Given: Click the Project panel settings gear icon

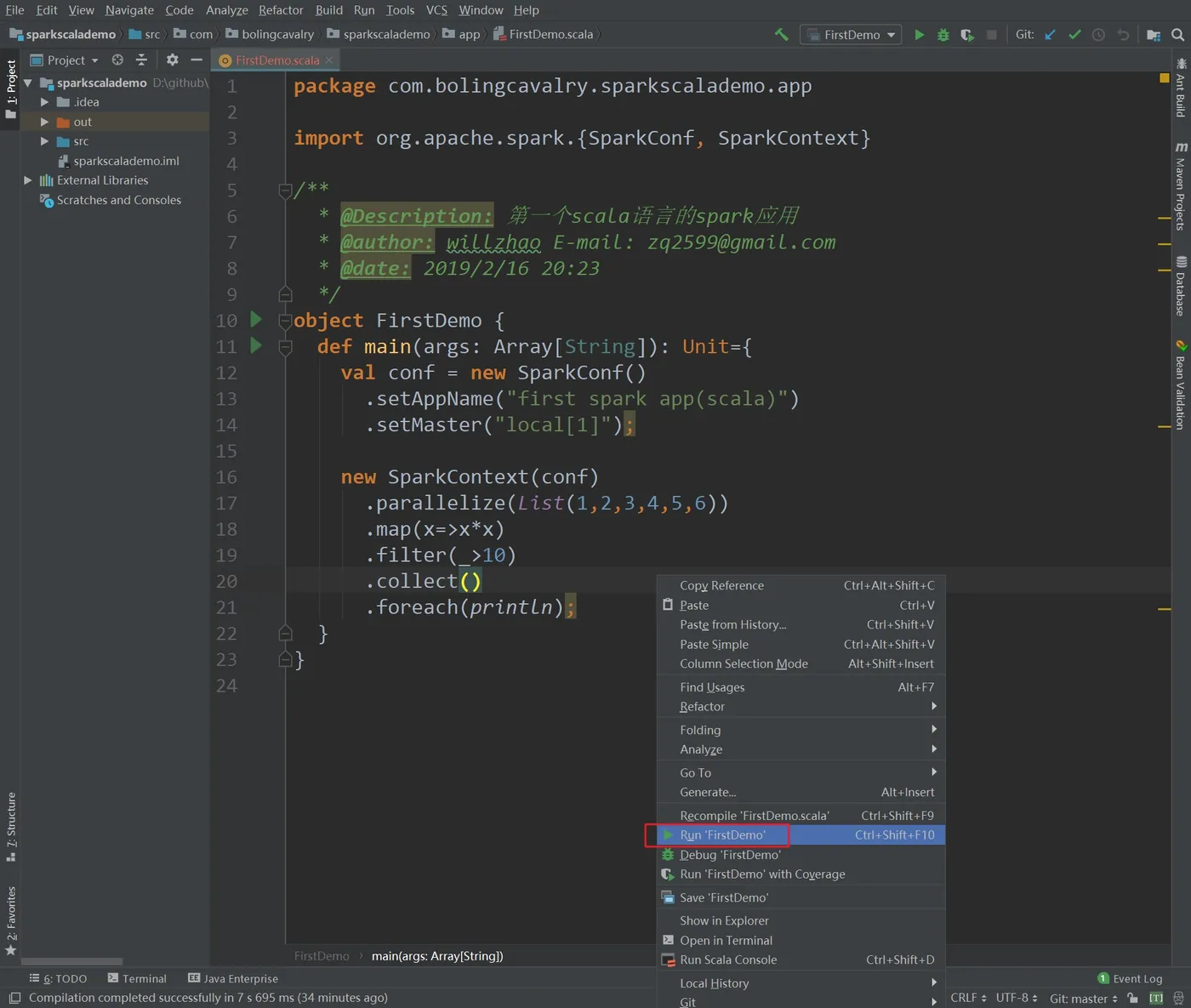Looking at the screenshot, I should click(173, 60).
